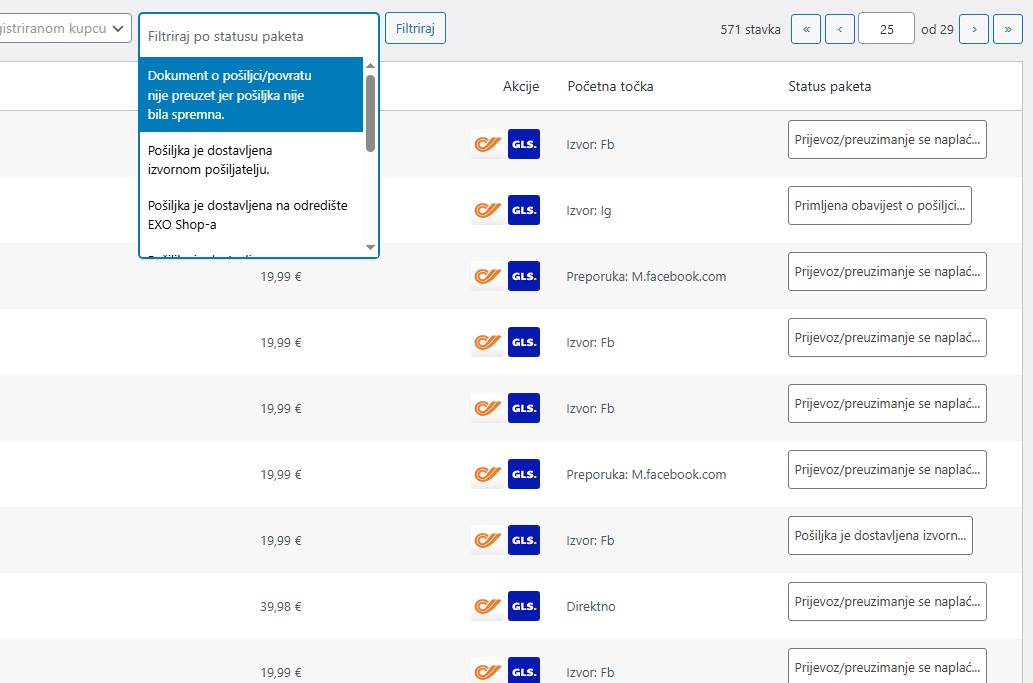Click the orange courier icon in the Direktno row
This screenshot has width=1033, height=683.
pos(487,606)
